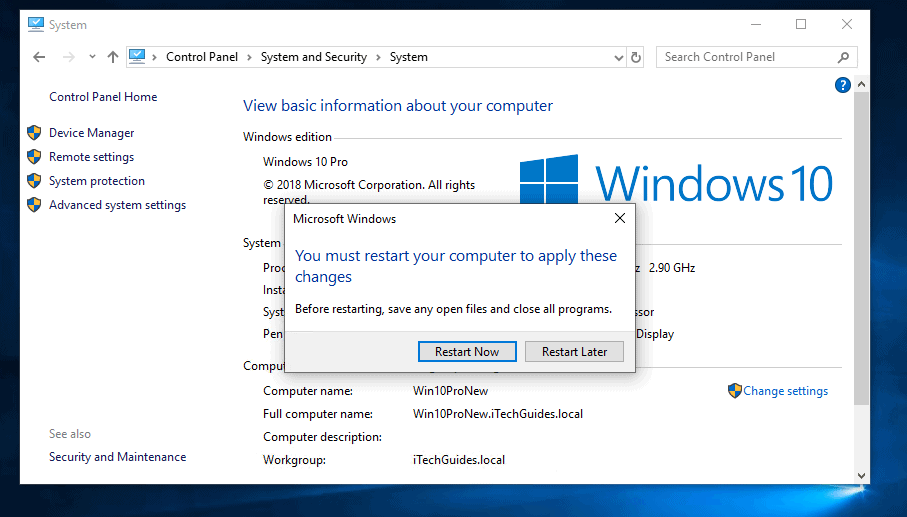This screenshot has height=517, width=907.
Task: Open Help with the question mark icon
Action: pos(843,85)
